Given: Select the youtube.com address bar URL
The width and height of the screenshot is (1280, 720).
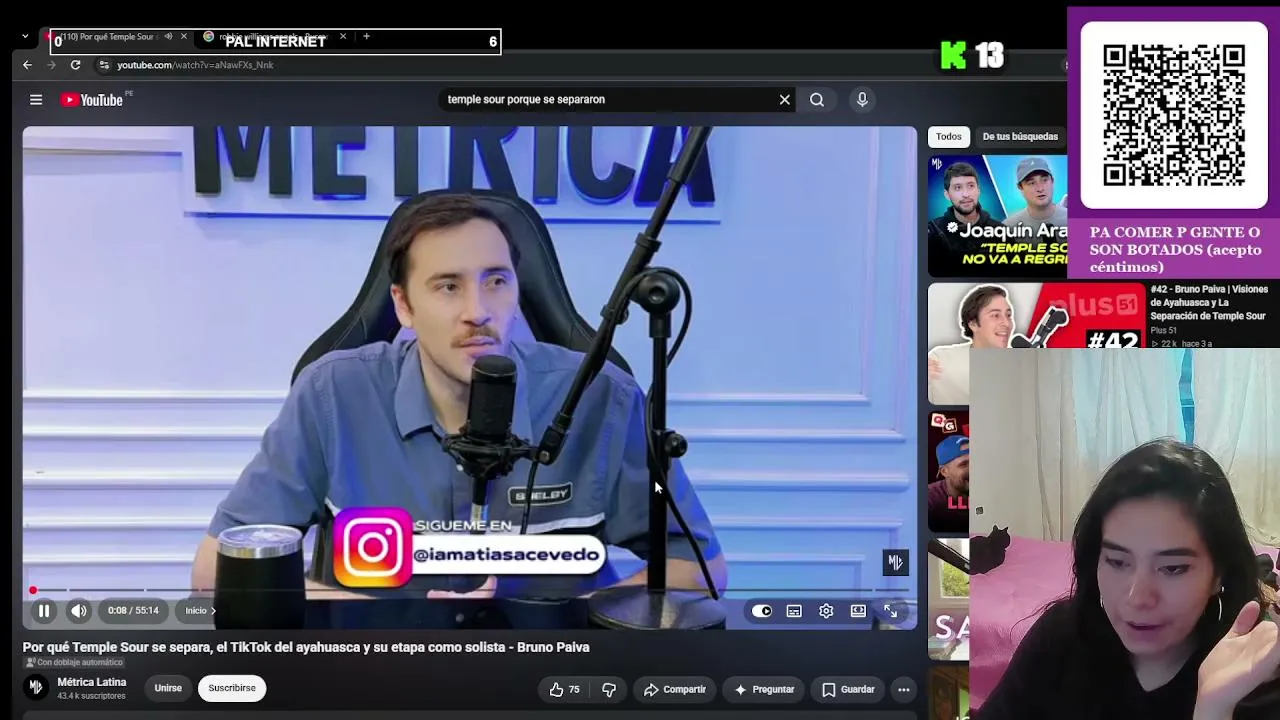Looking at the screenshot, I should [x=195, y=65].
